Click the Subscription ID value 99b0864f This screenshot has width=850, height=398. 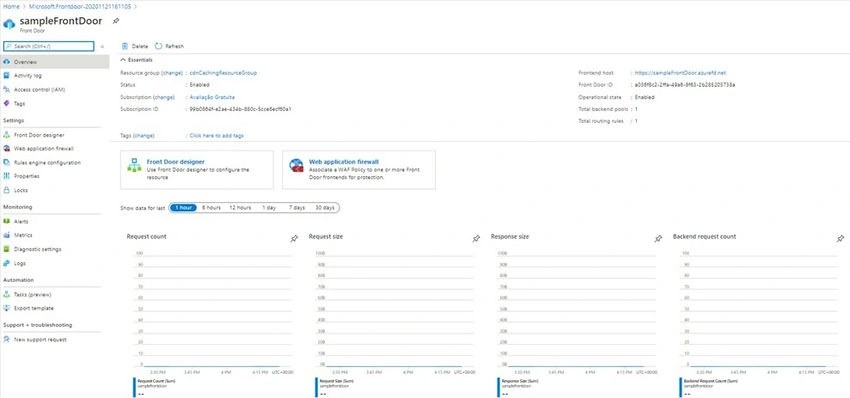click(x=241, y=110)
